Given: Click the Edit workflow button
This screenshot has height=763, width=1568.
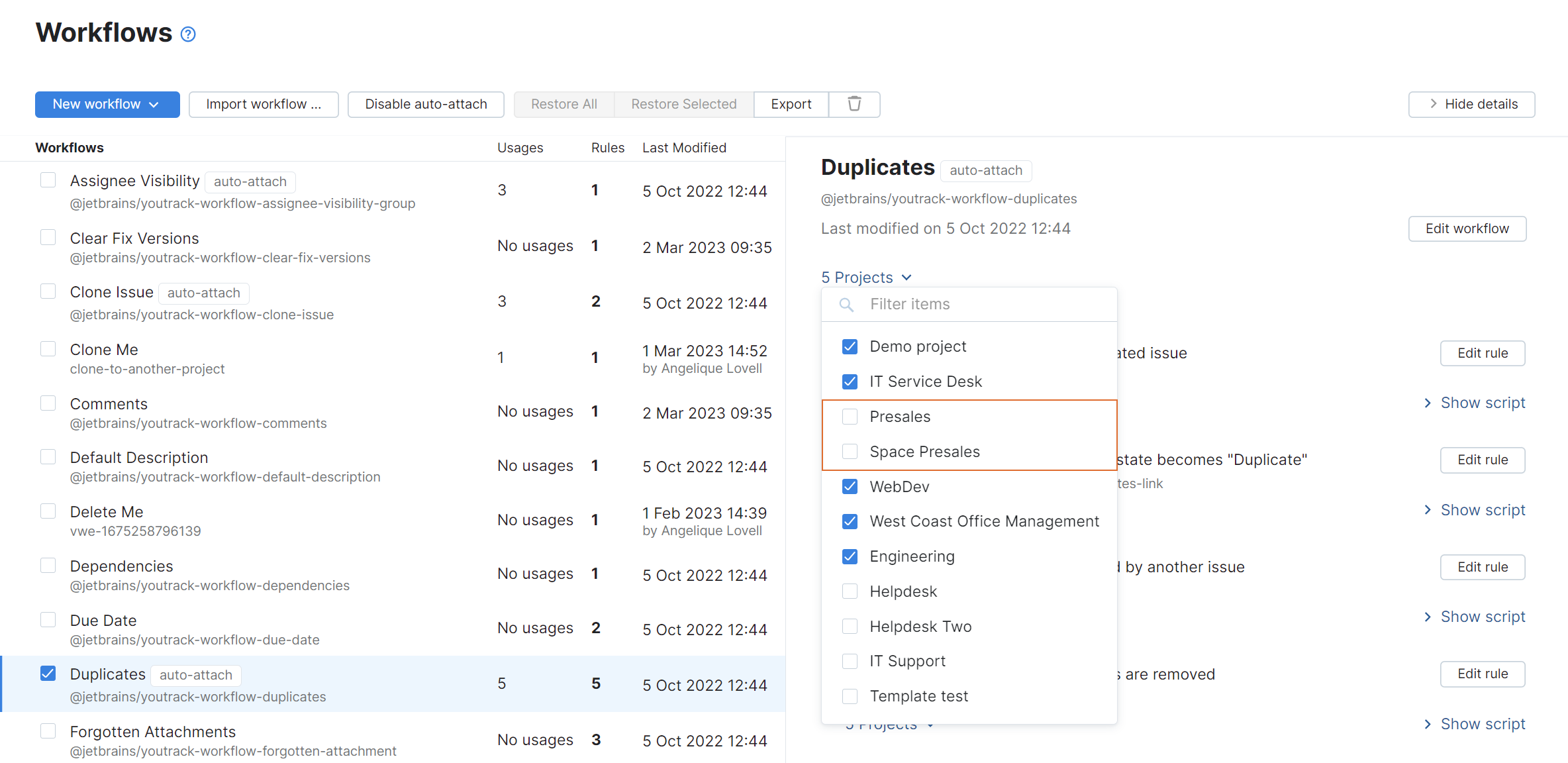Looking at the screenshot, I should coord(1467,229).
